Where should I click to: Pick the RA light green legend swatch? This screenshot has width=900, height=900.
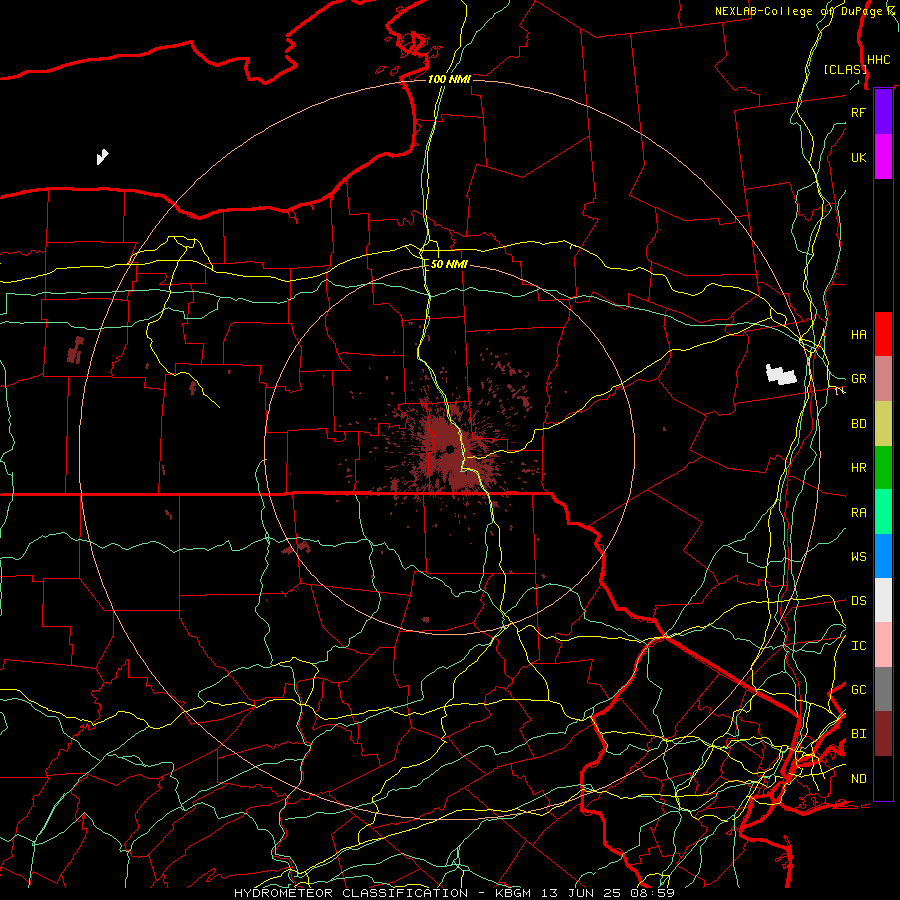tap(883, 512)
